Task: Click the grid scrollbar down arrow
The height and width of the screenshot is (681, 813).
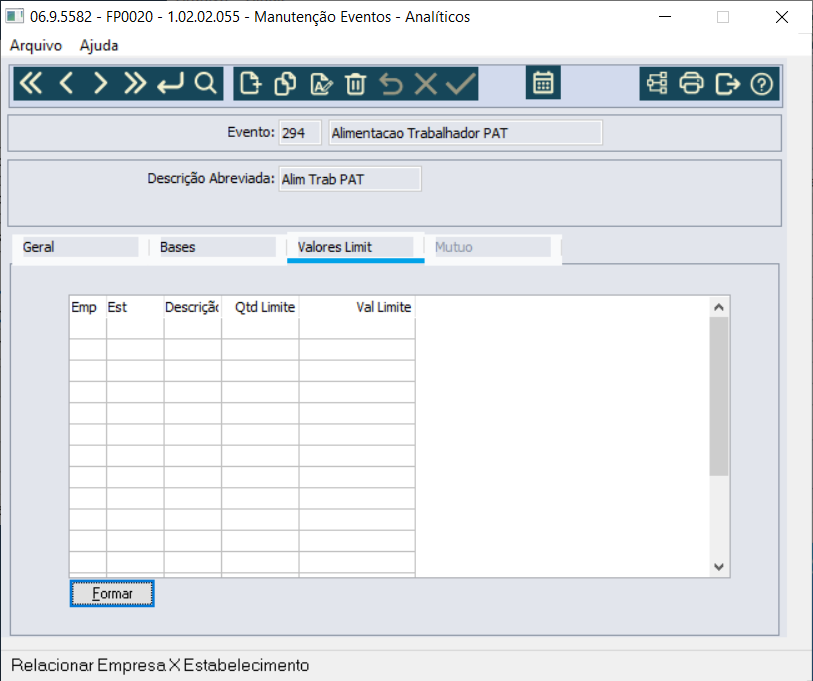Action: [719, 566]
